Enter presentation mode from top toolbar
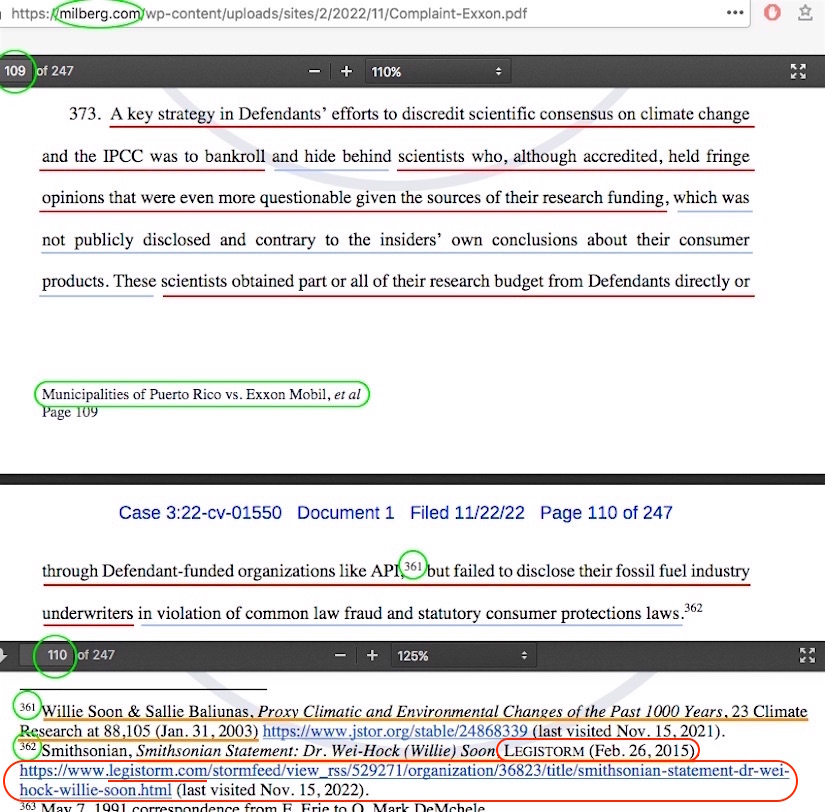Viewport: 825px width, 812px height. pyautogui.click(x=797, y=72)
